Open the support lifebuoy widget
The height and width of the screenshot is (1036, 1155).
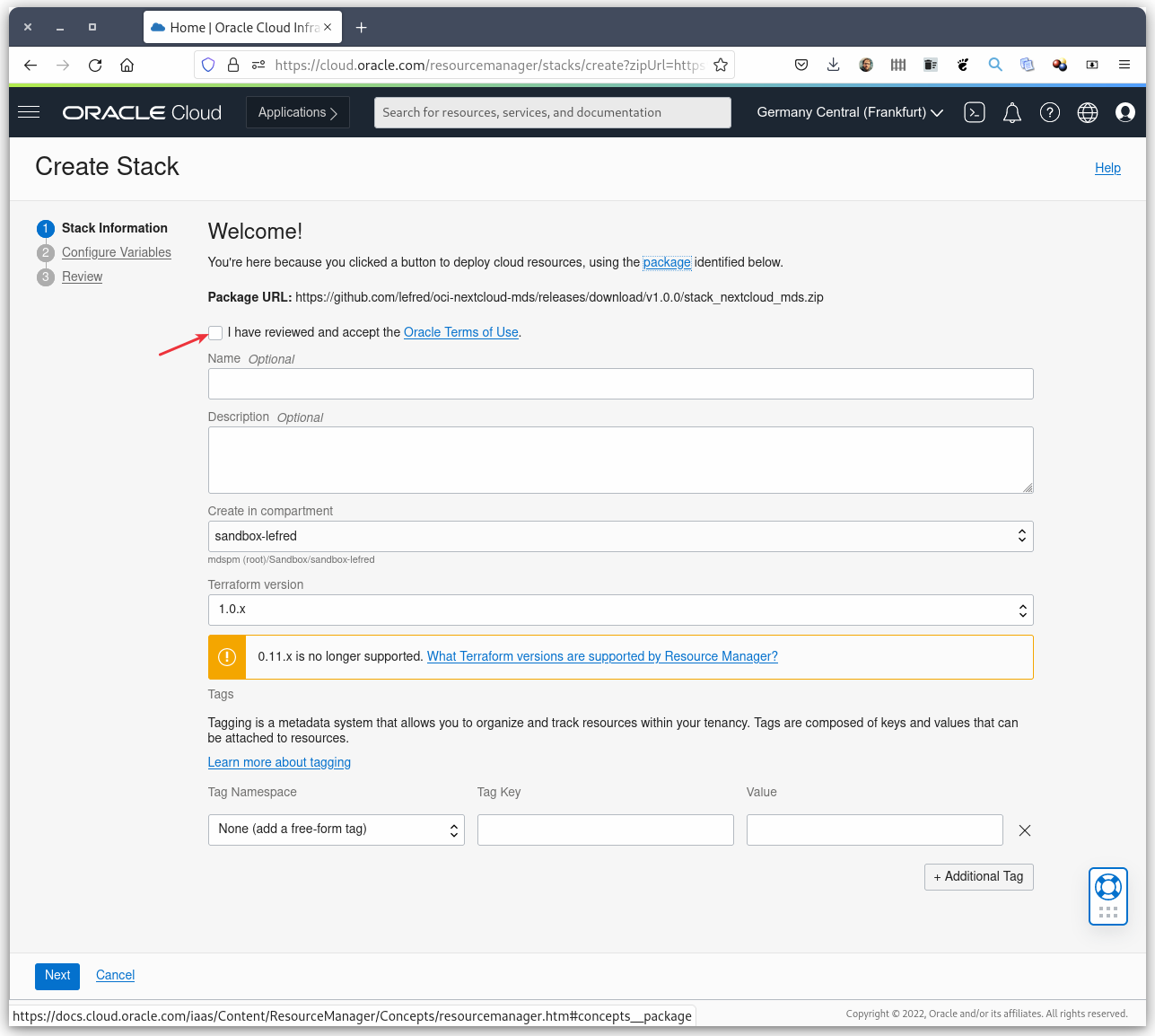coord(1108,896)
